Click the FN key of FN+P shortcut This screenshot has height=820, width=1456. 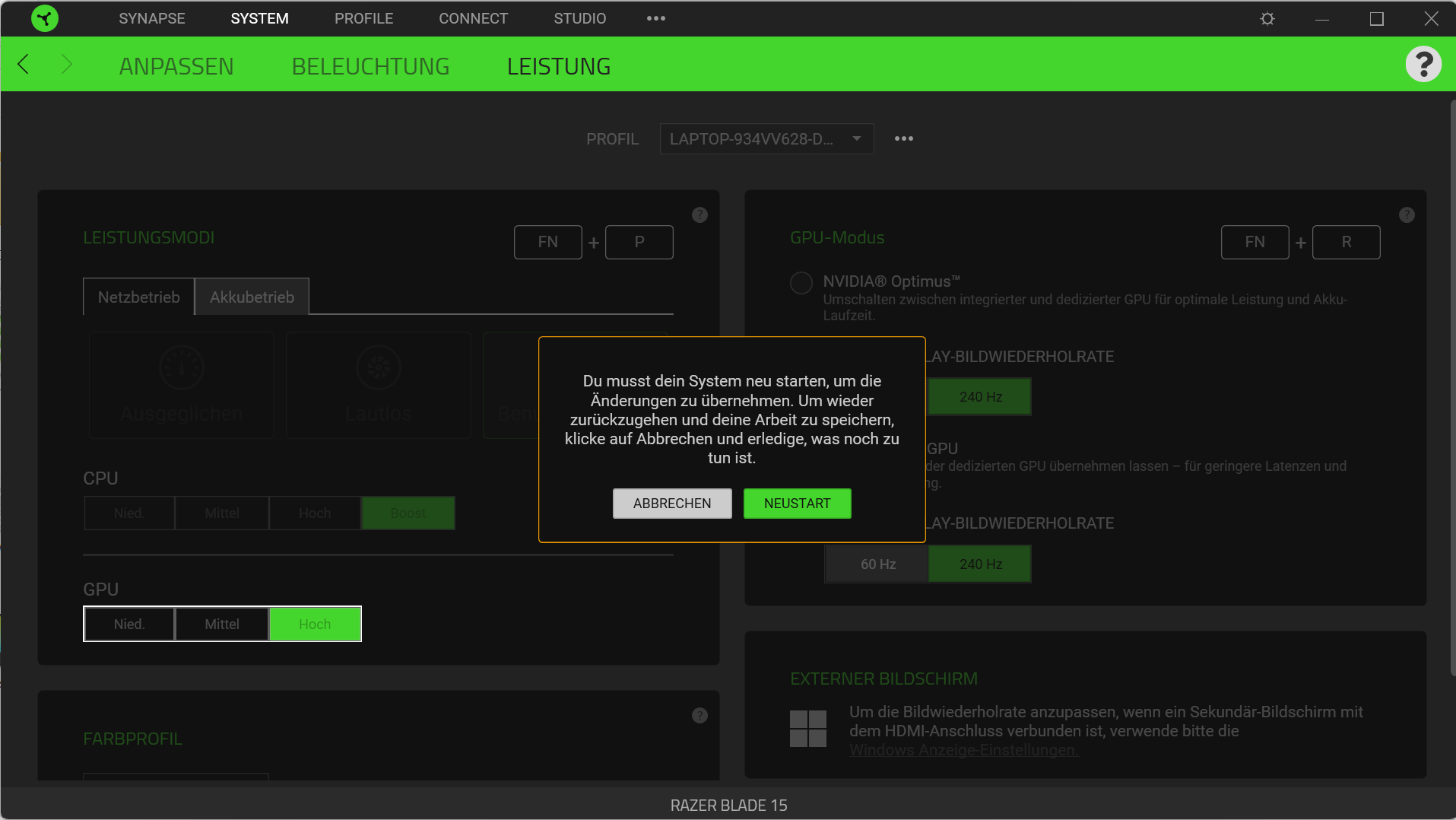coord(548,242)
